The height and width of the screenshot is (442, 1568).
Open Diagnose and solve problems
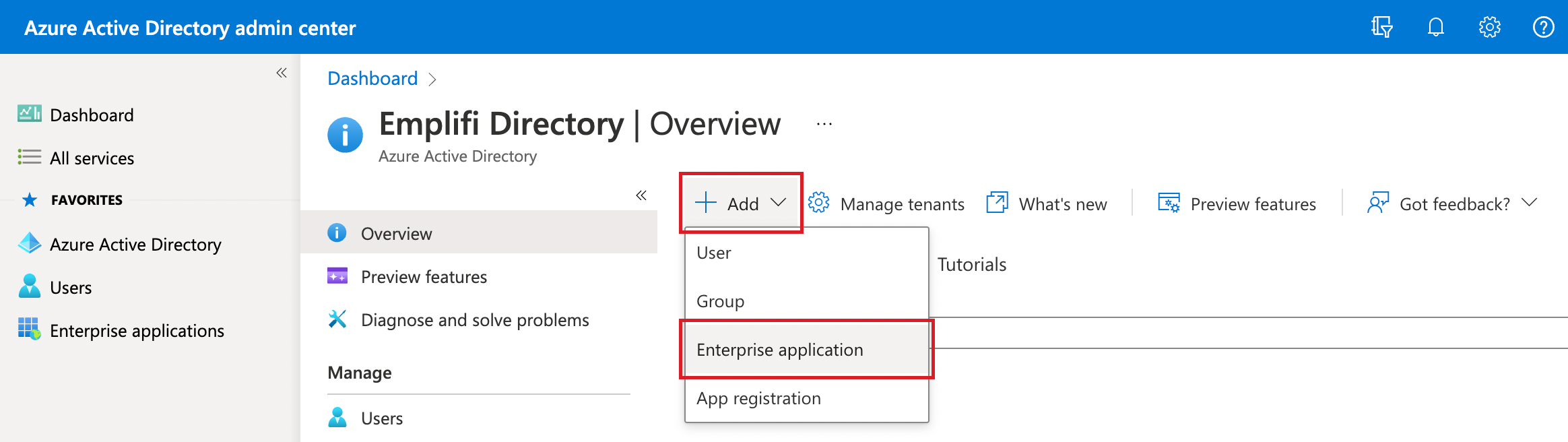(474, 320)
